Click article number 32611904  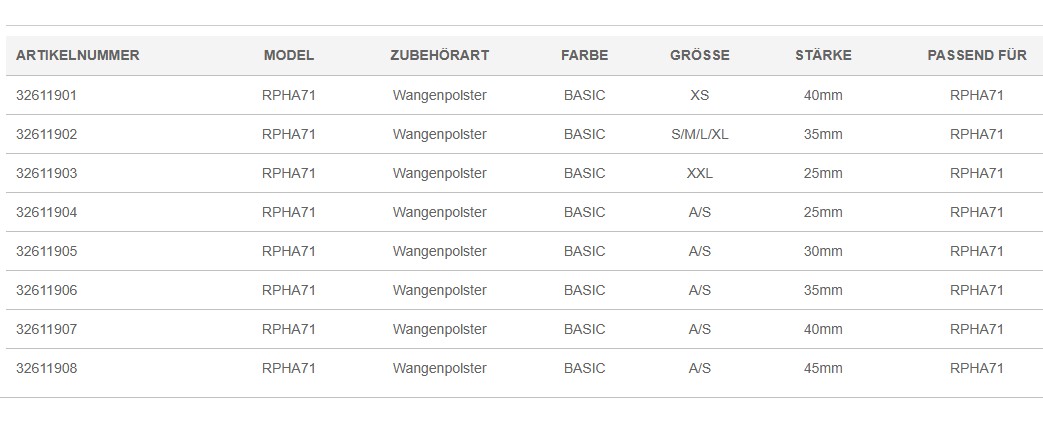click(47, 212)
